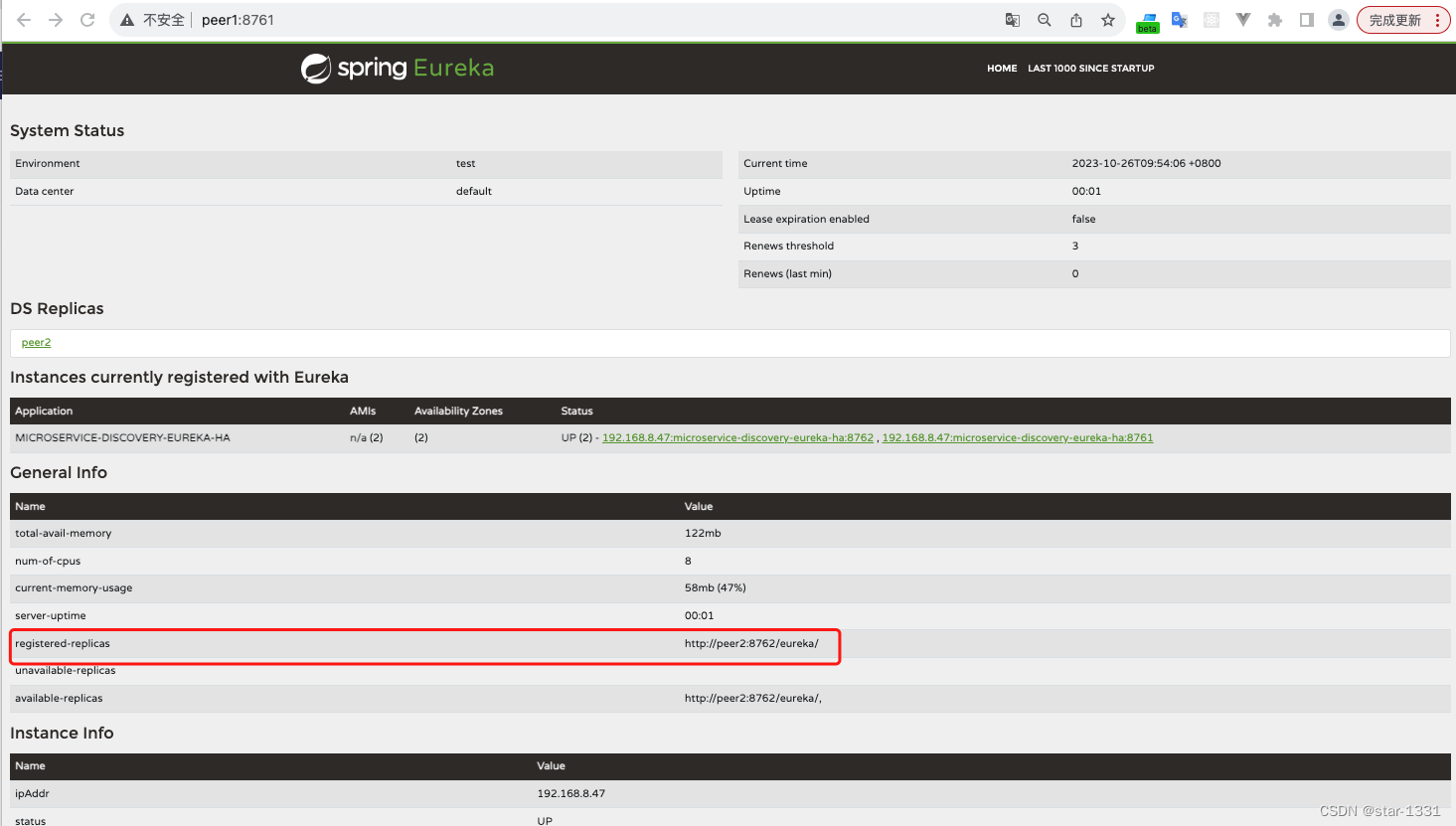Open the Google Translate extension icon

tap(1180, 20)
